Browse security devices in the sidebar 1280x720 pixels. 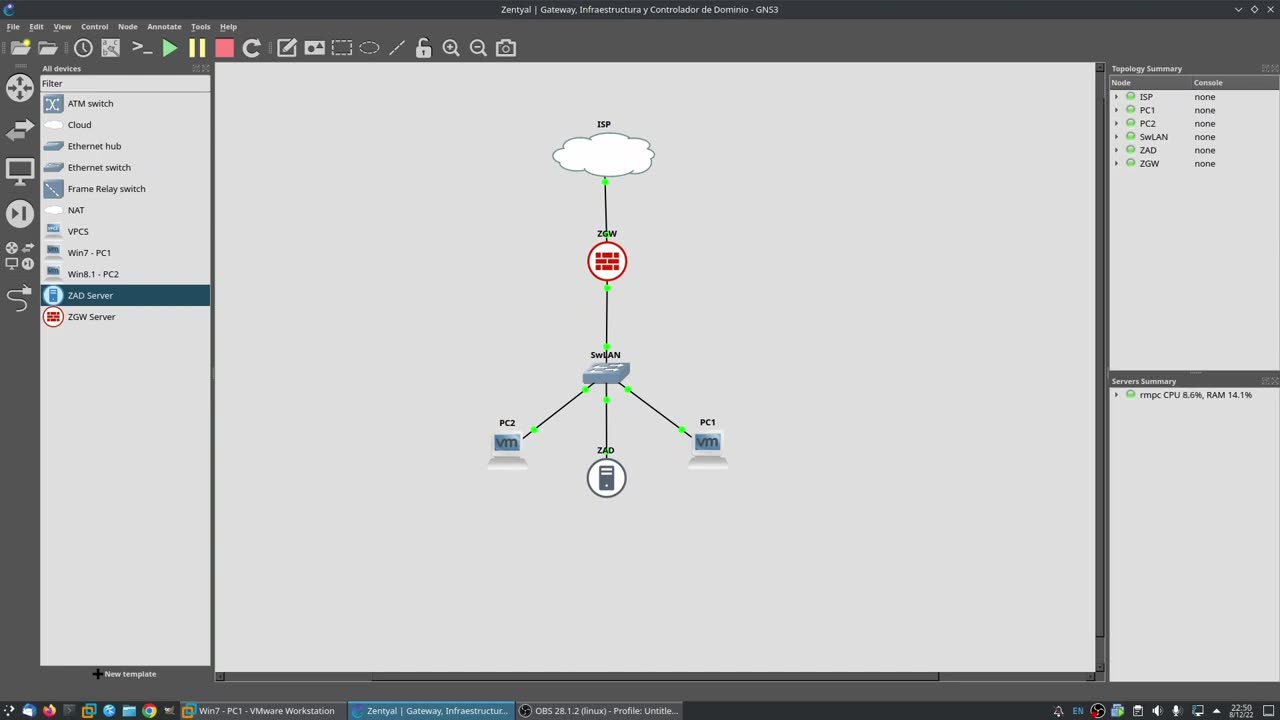click(20, 213)
